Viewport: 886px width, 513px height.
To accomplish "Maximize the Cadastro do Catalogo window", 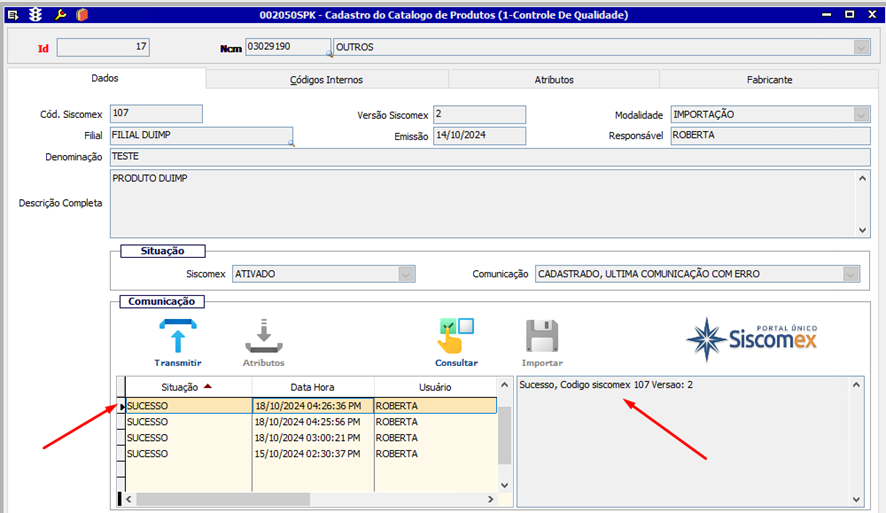I will (x=849, y=15).
